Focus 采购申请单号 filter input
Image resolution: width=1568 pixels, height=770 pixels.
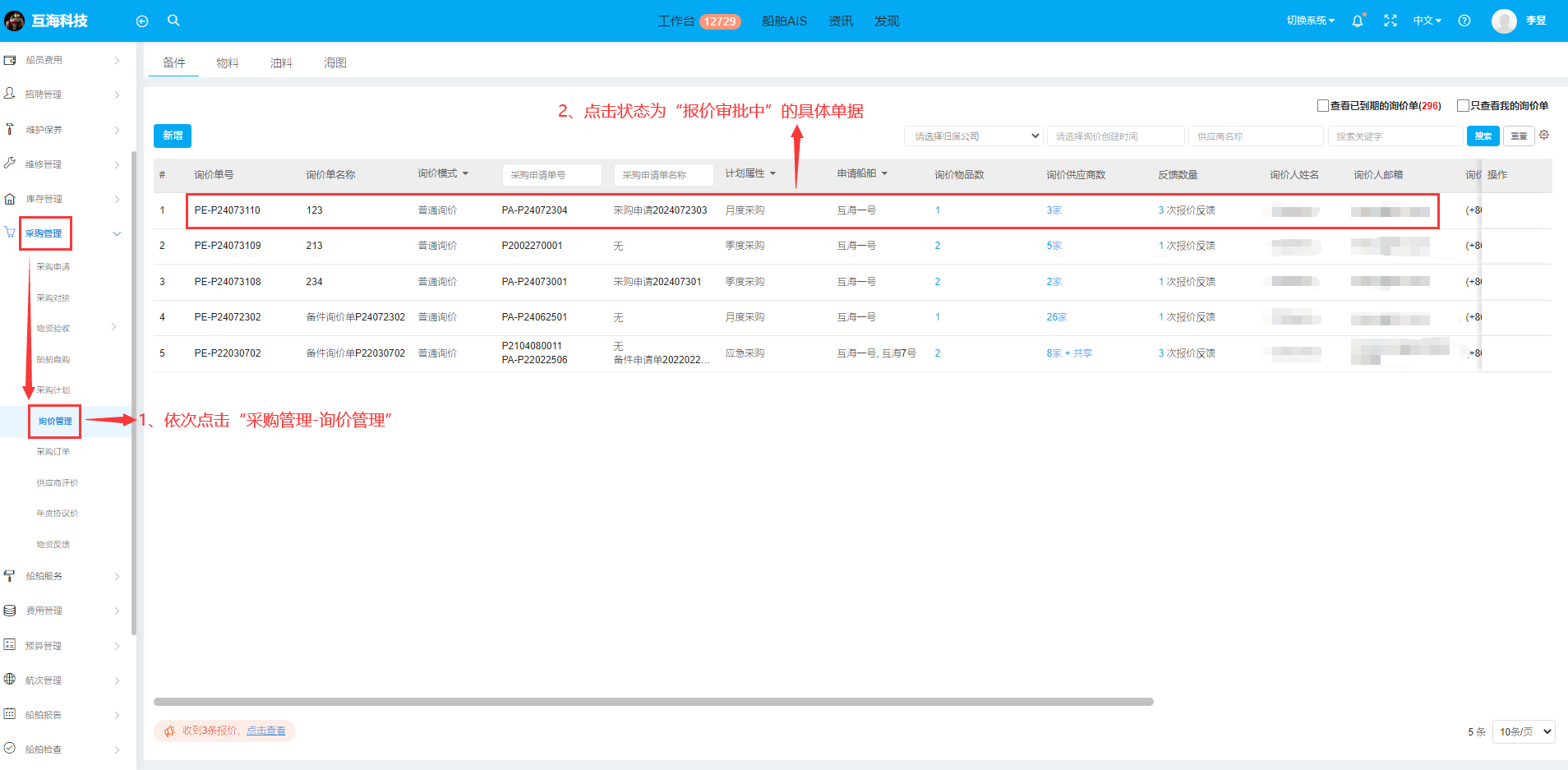click(551, 175)
